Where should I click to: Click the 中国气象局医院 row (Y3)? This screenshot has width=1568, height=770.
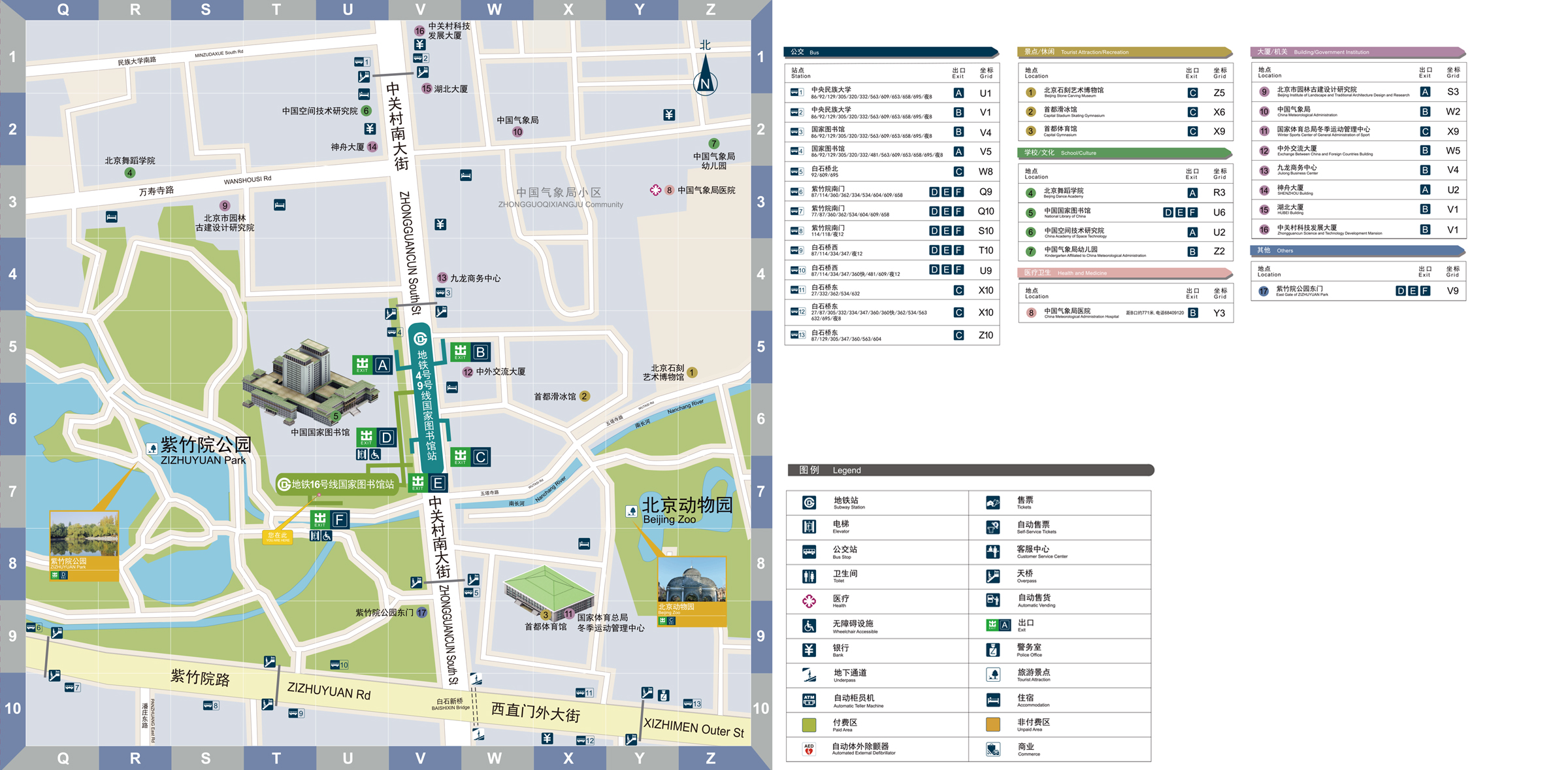click(1125, 313)
